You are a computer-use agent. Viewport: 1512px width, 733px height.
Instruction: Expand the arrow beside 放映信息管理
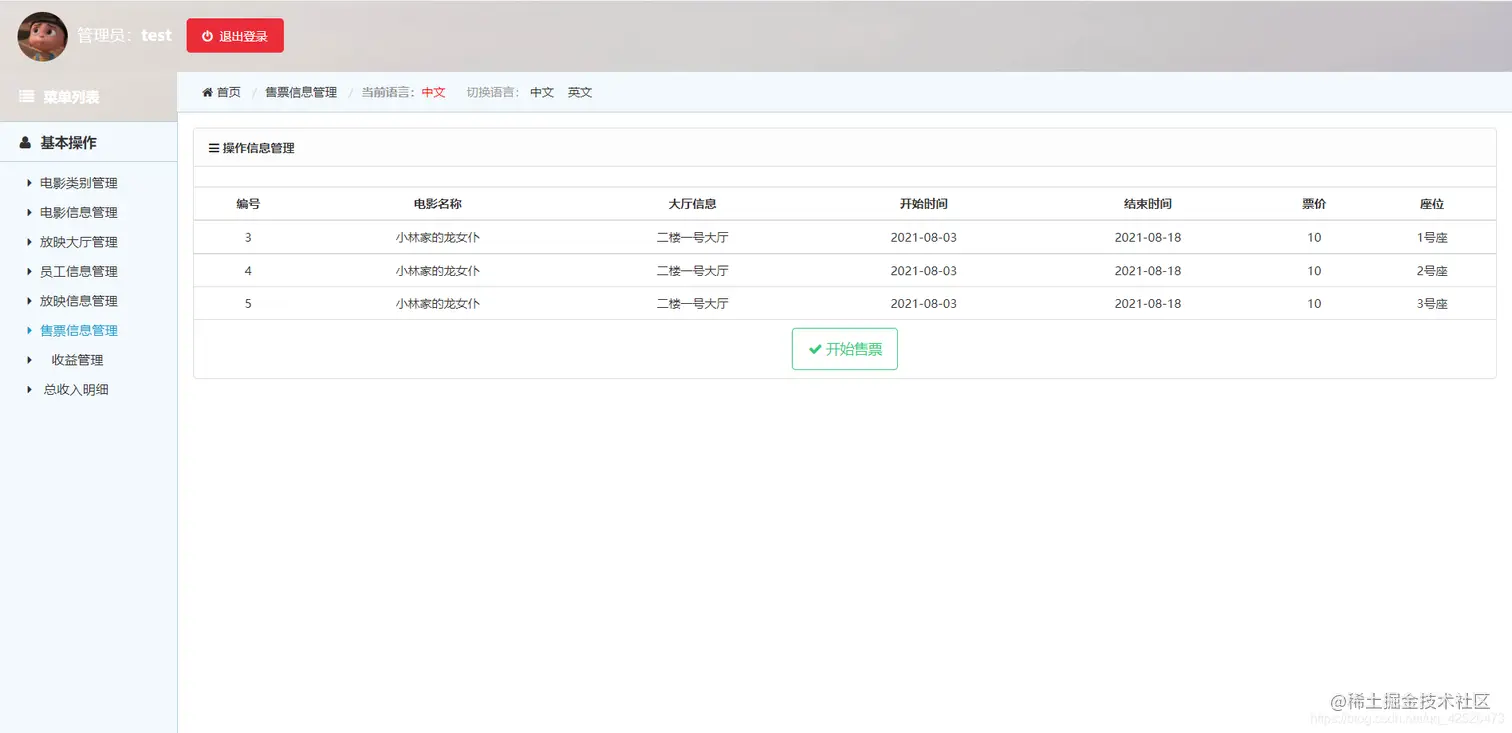(29, 301)
